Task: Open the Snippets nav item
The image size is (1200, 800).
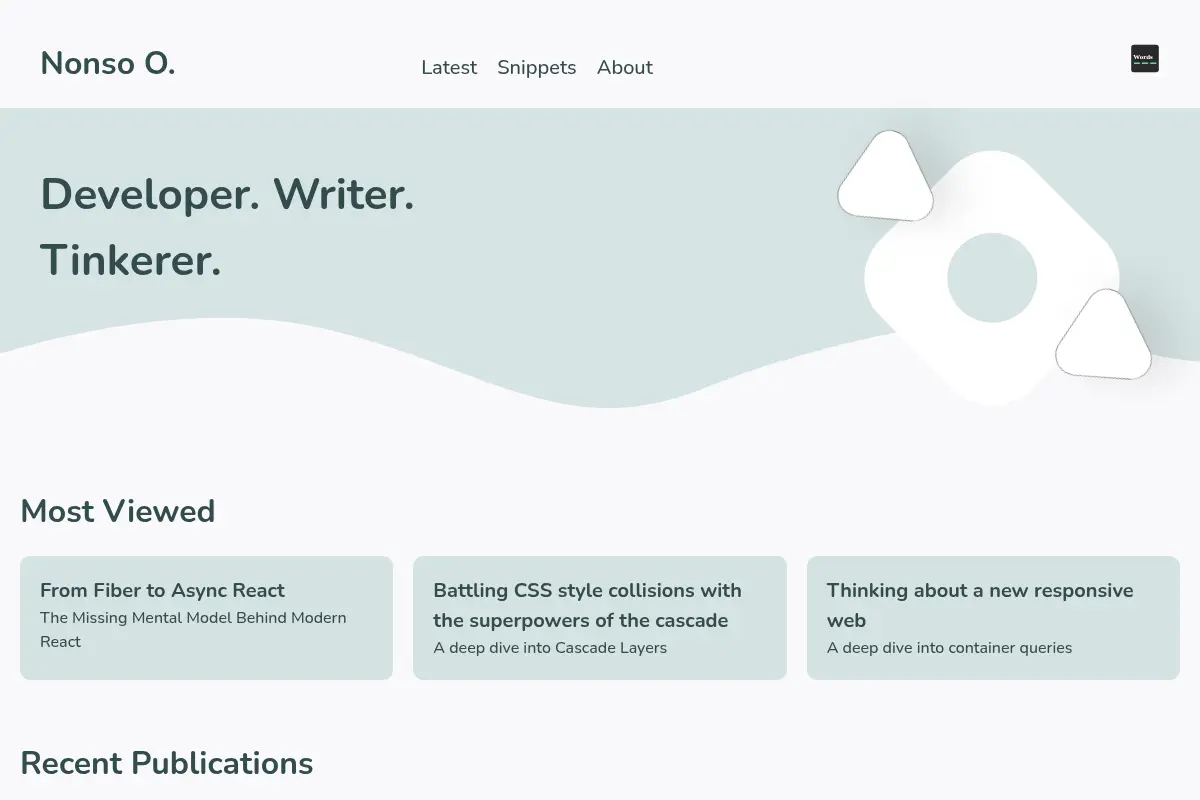Action: pos(537,67)
